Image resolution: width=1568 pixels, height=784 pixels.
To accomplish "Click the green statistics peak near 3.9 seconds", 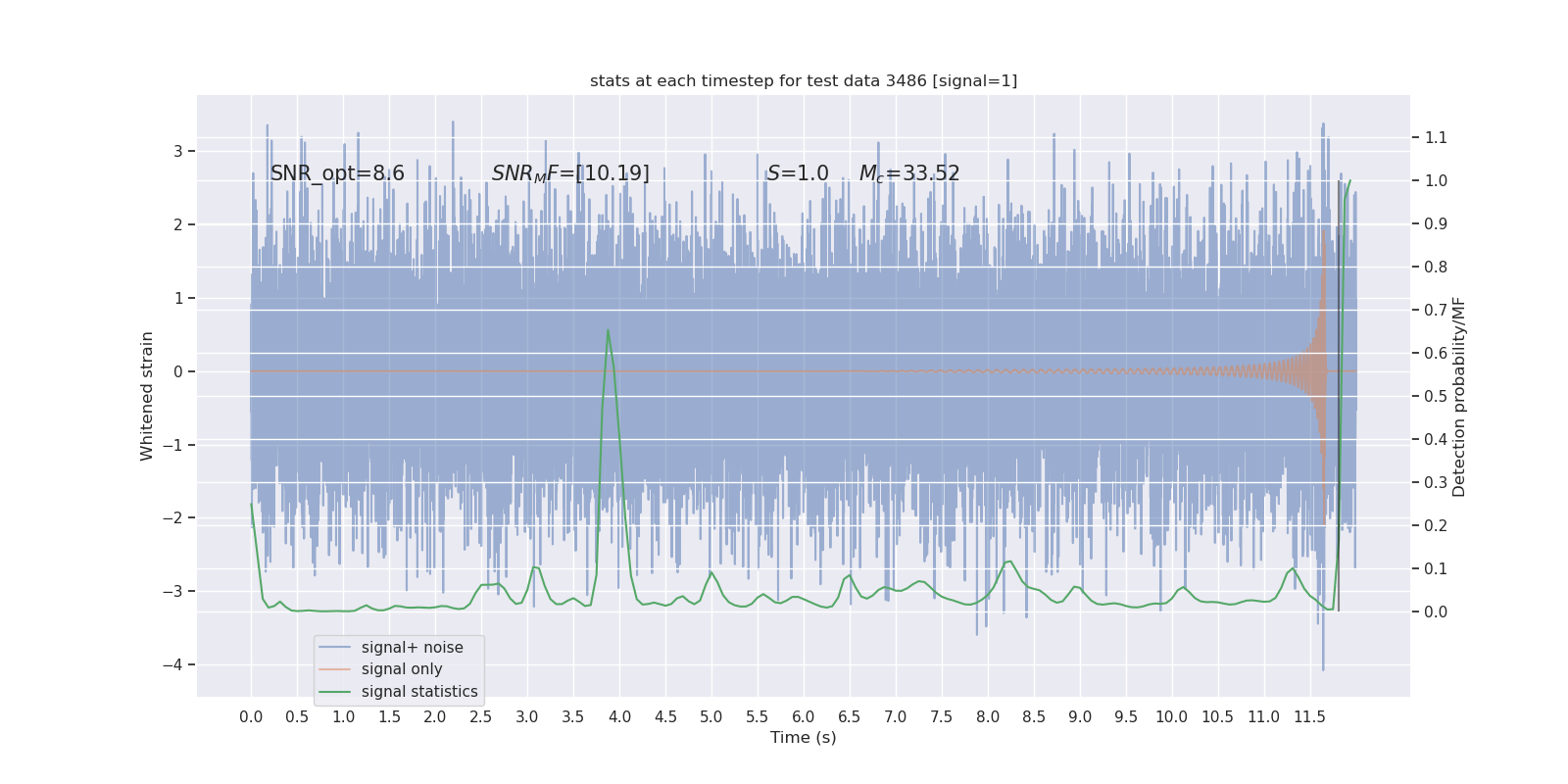I will click(x=608, y=331).
